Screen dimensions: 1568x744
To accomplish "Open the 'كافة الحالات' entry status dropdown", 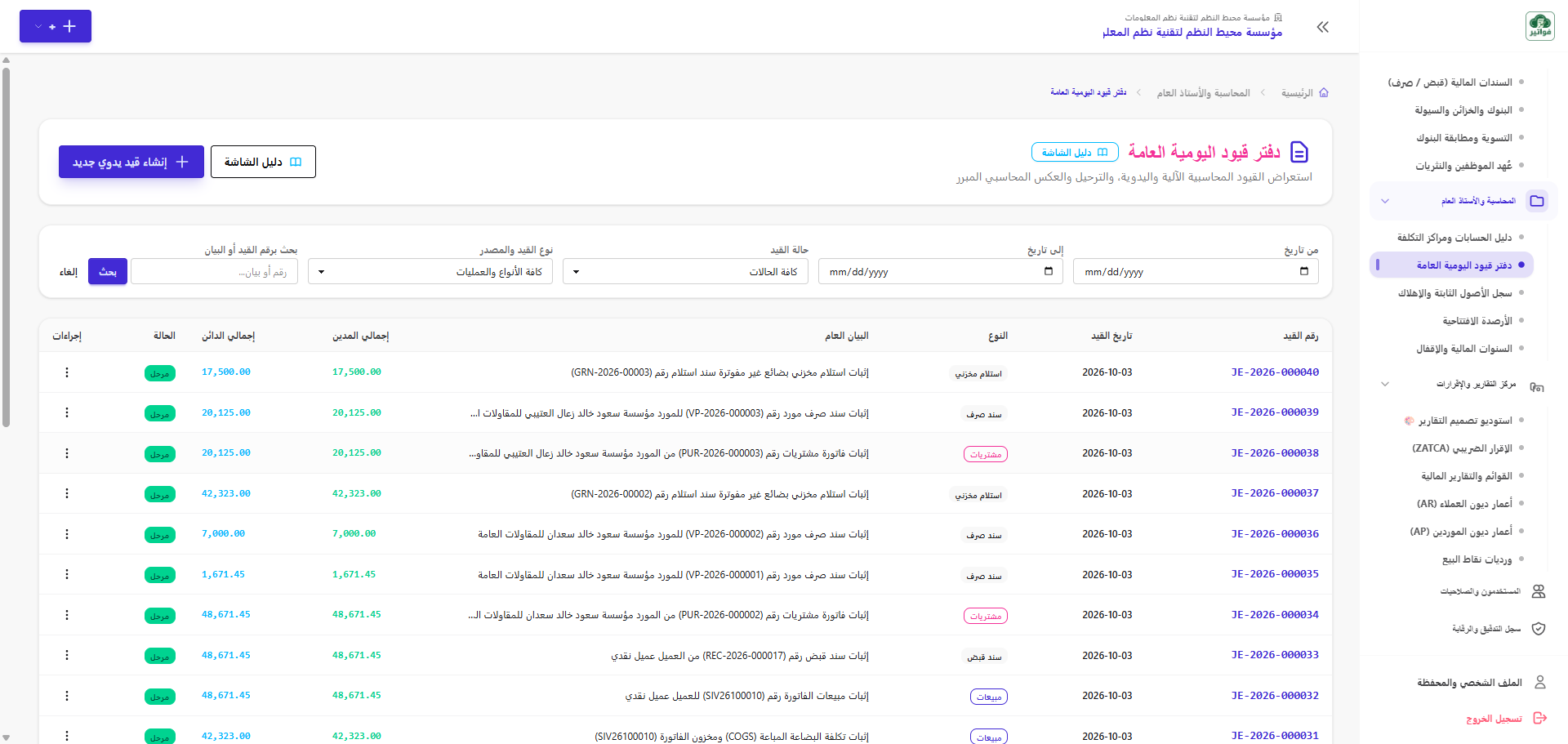I will point(686,272).
